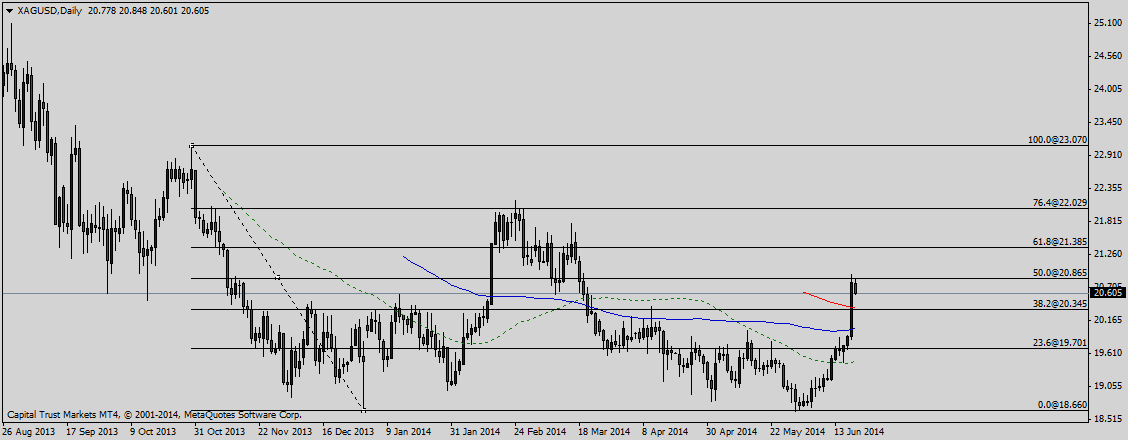Select the red moving average line
The height and width of the screenshot is (440, 1128).
click(825, 298)
